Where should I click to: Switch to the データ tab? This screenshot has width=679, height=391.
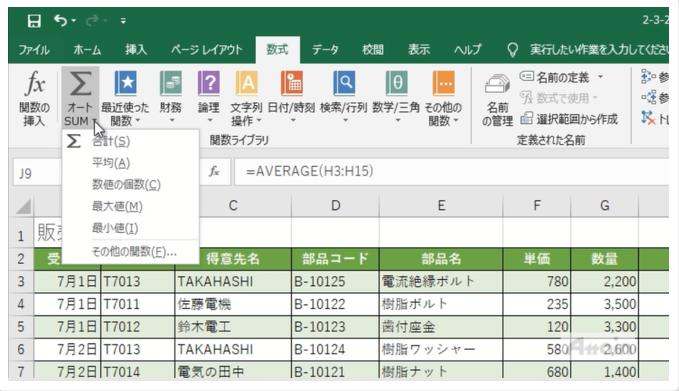(325, 50)
